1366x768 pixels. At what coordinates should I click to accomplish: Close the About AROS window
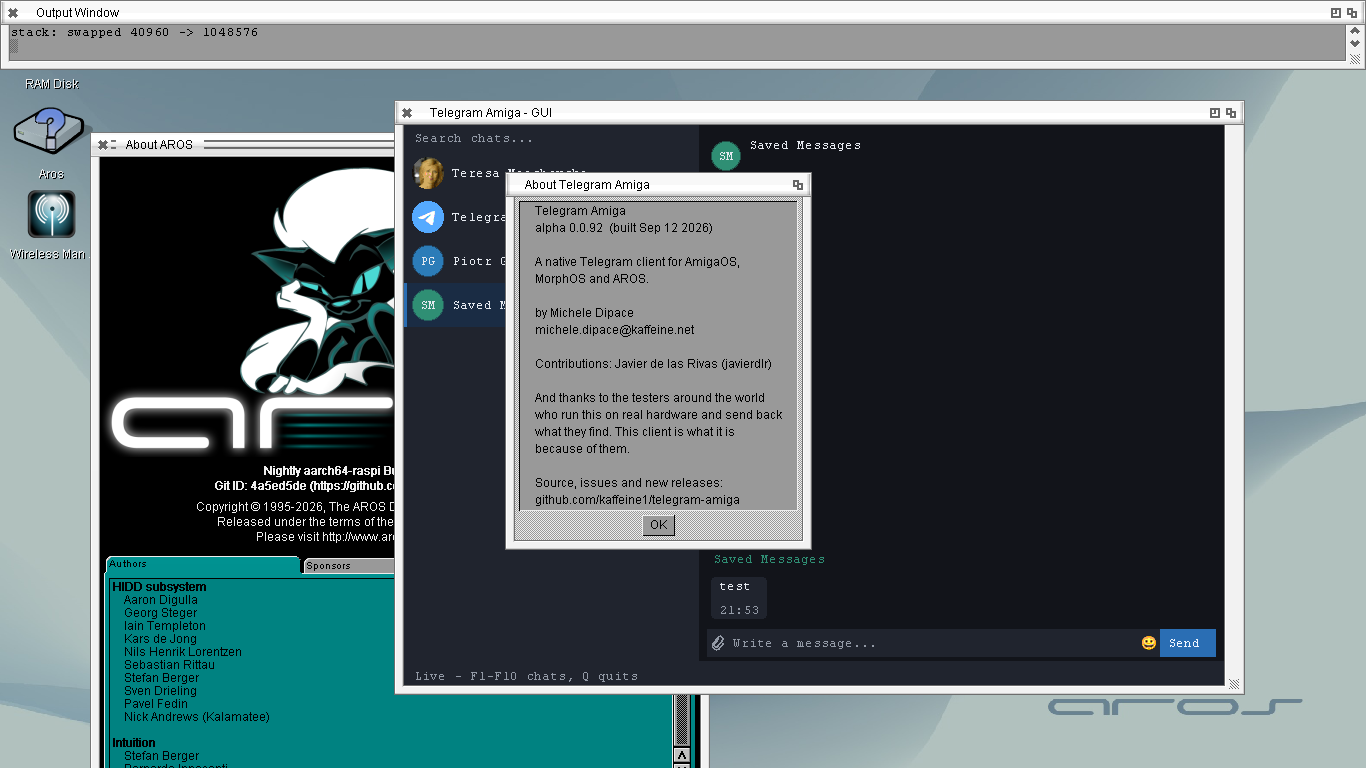point(103,145)
